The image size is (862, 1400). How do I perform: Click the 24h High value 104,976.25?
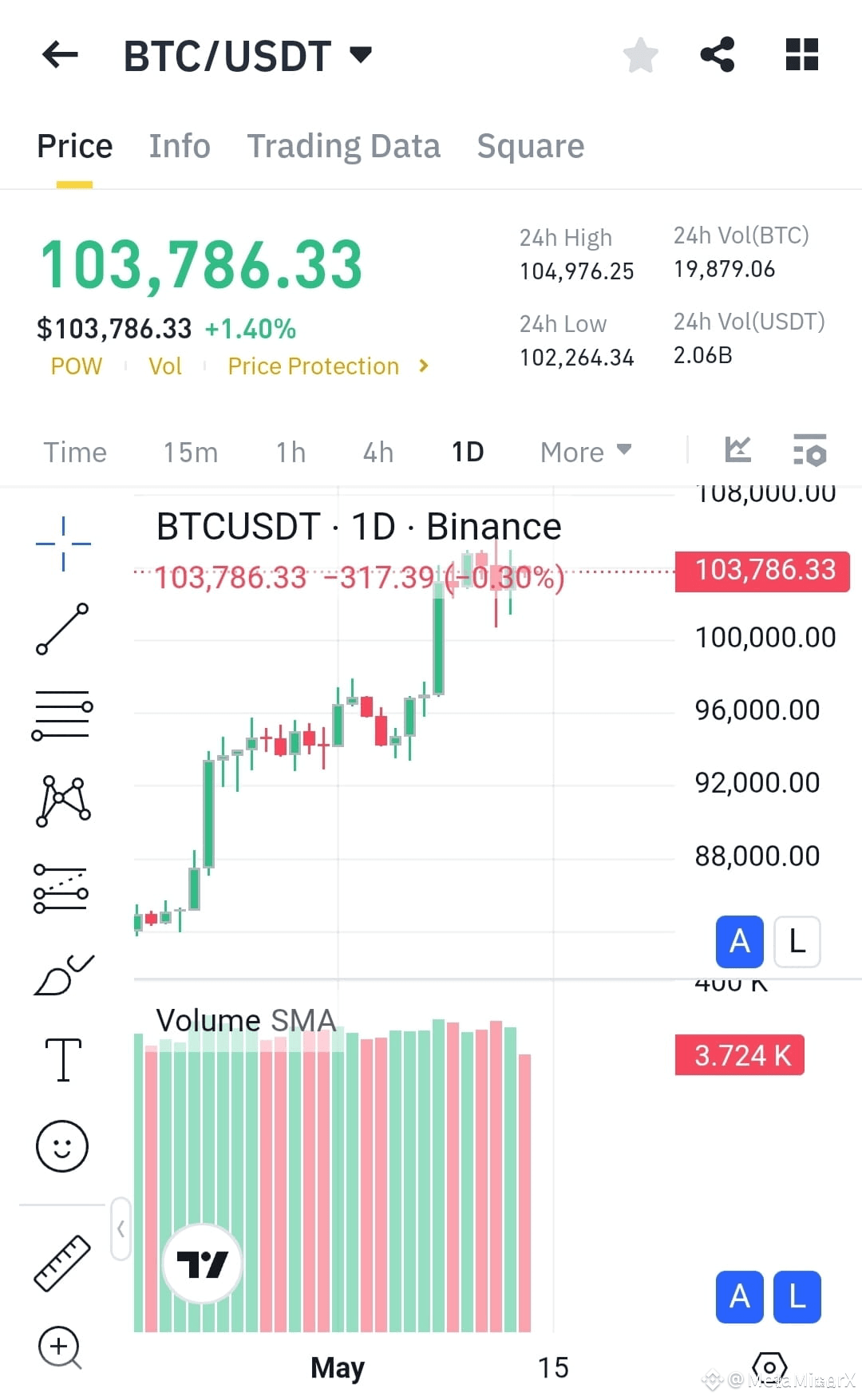(x=577, y=271)
